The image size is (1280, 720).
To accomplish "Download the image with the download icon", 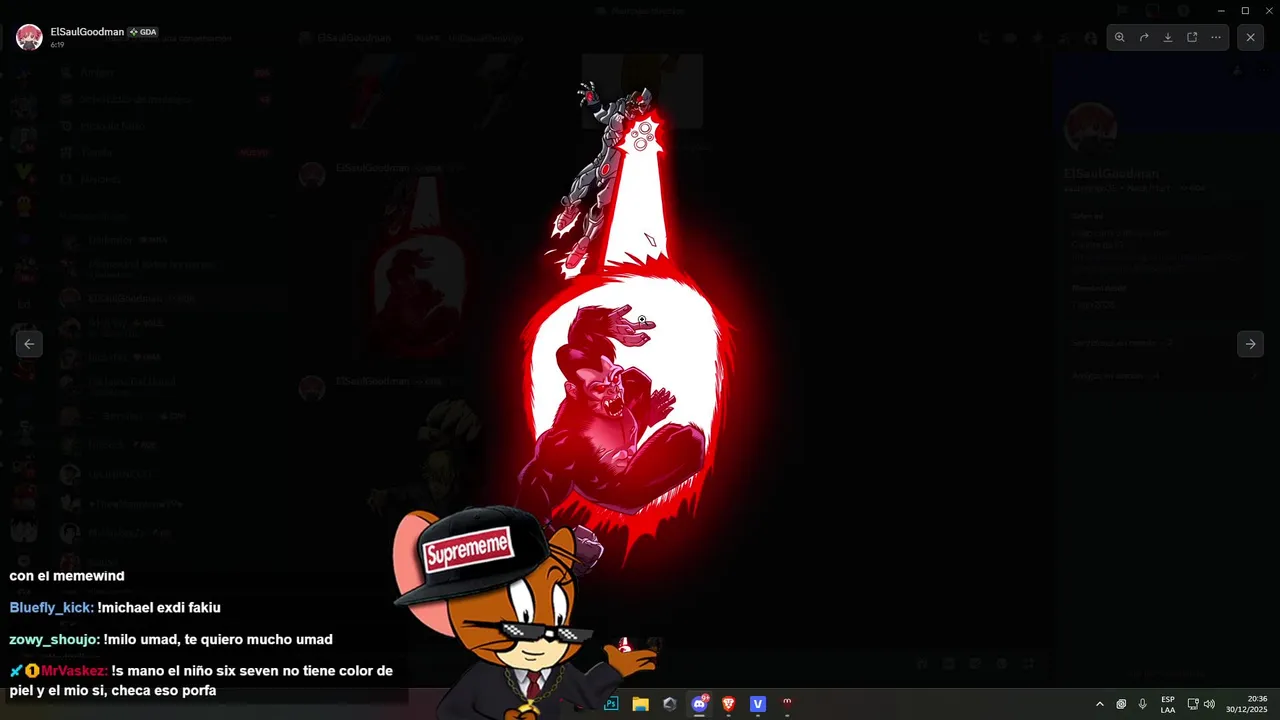I will [1168, 37].
